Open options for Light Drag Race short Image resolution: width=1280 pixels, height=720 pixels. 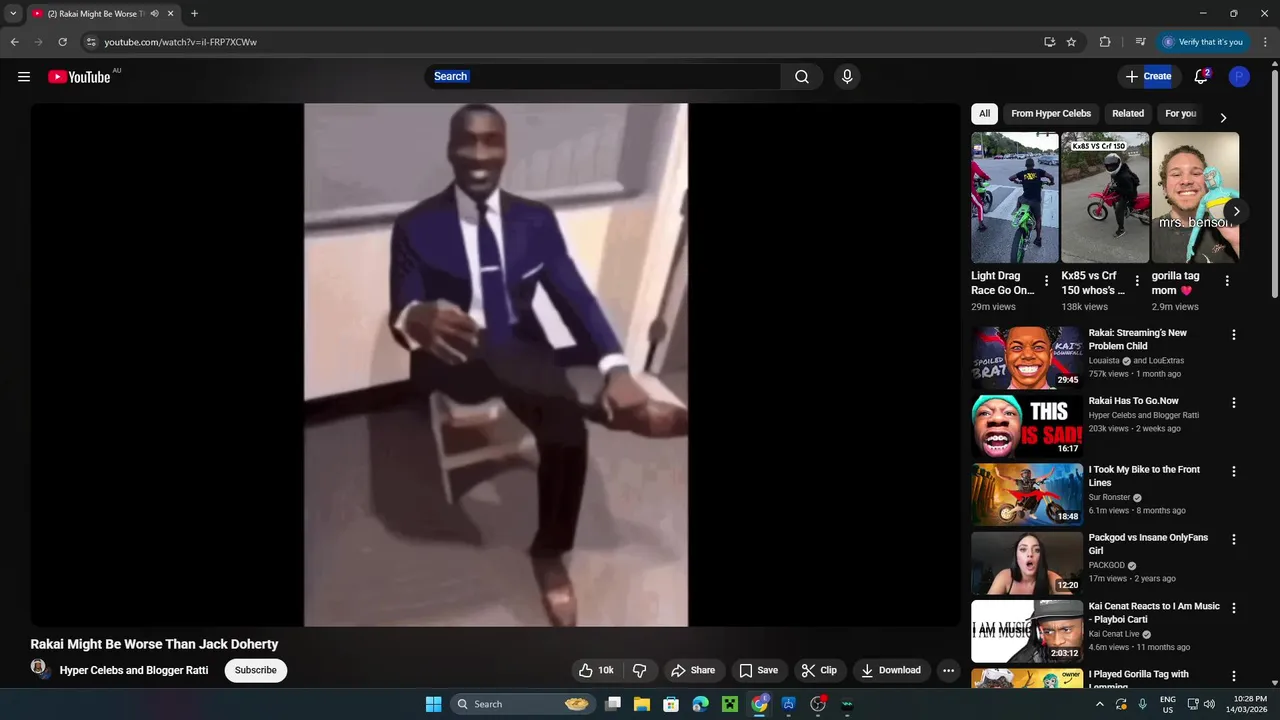point(1047,281)
